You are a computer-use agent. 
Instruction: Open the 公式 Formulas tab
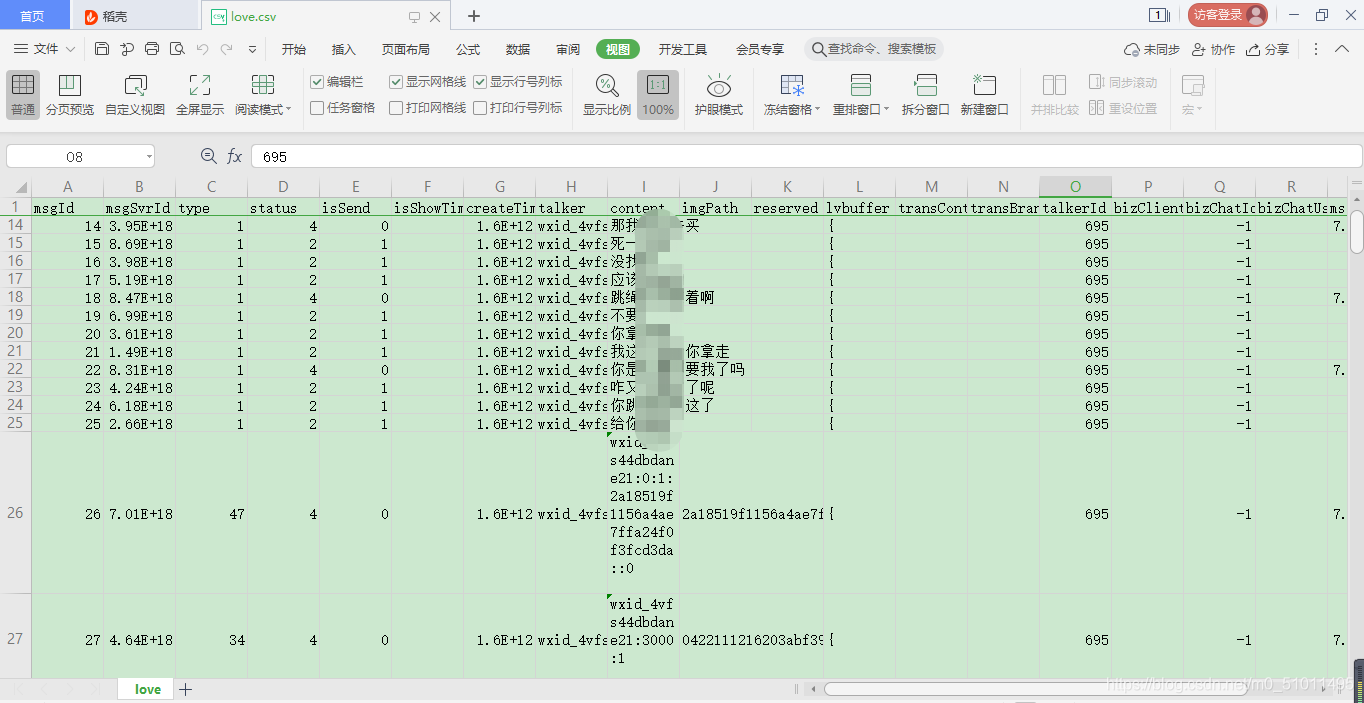[x=468, y=49]
